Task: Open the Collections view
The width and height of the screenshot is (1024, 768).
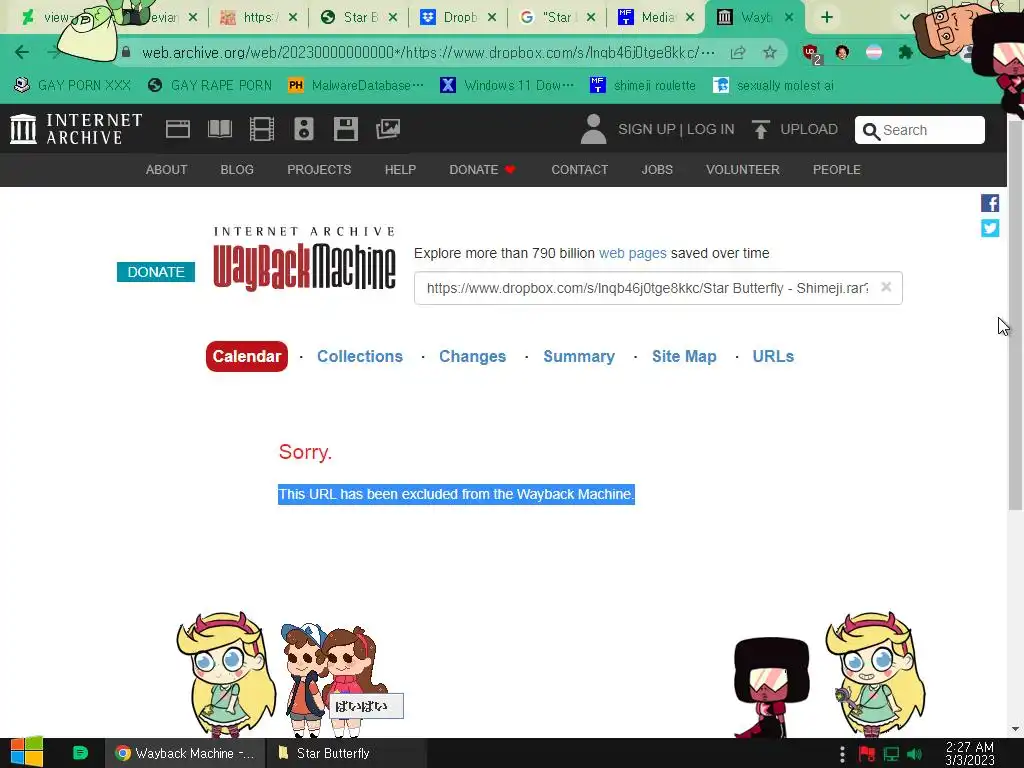Action: pos(360,356)
